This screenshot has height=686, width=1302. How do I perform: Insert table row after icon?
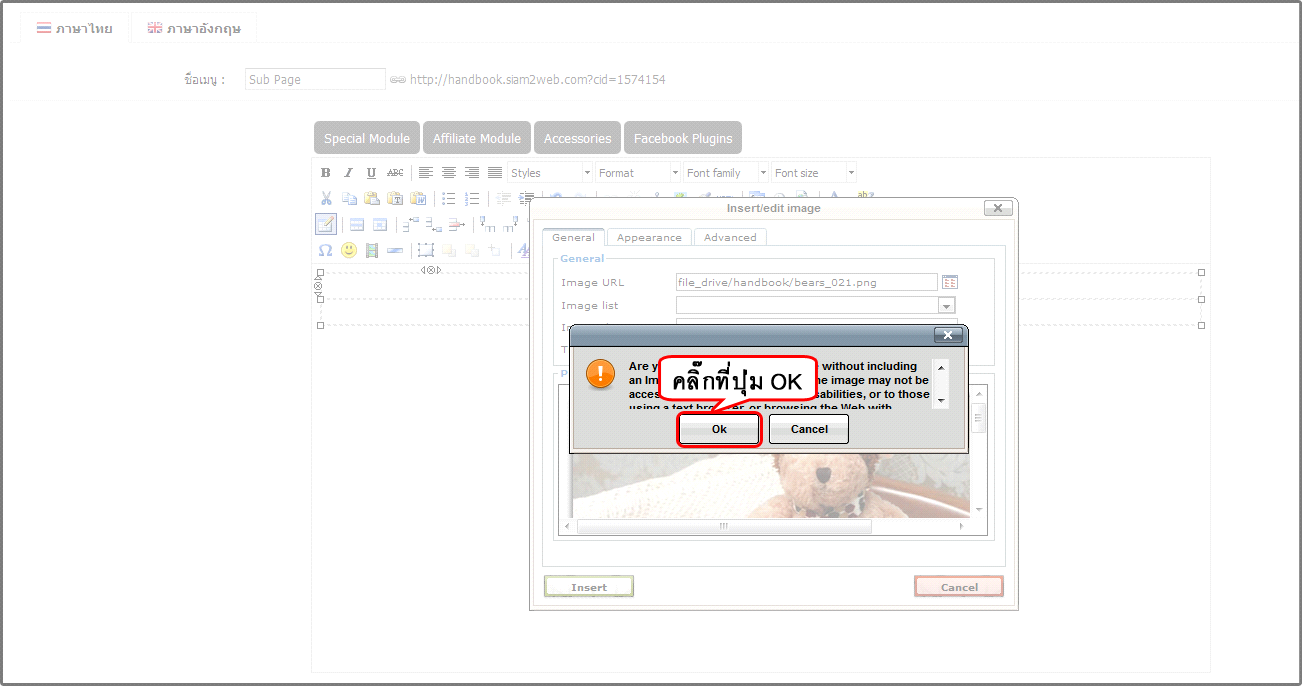(x=433, y=224)
